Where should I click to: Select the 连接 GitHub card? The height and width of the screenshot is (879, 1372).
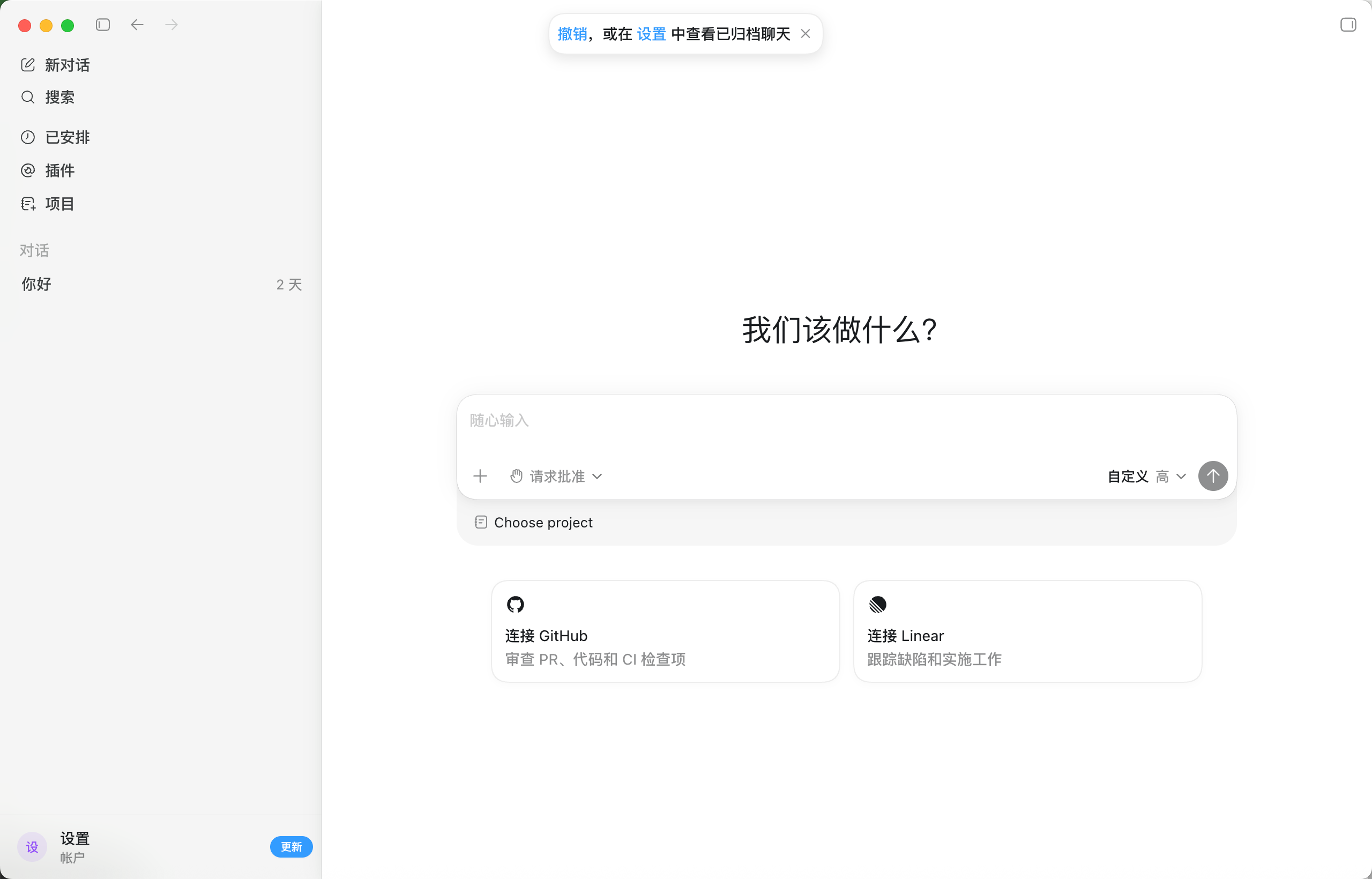tap(665, 631)
